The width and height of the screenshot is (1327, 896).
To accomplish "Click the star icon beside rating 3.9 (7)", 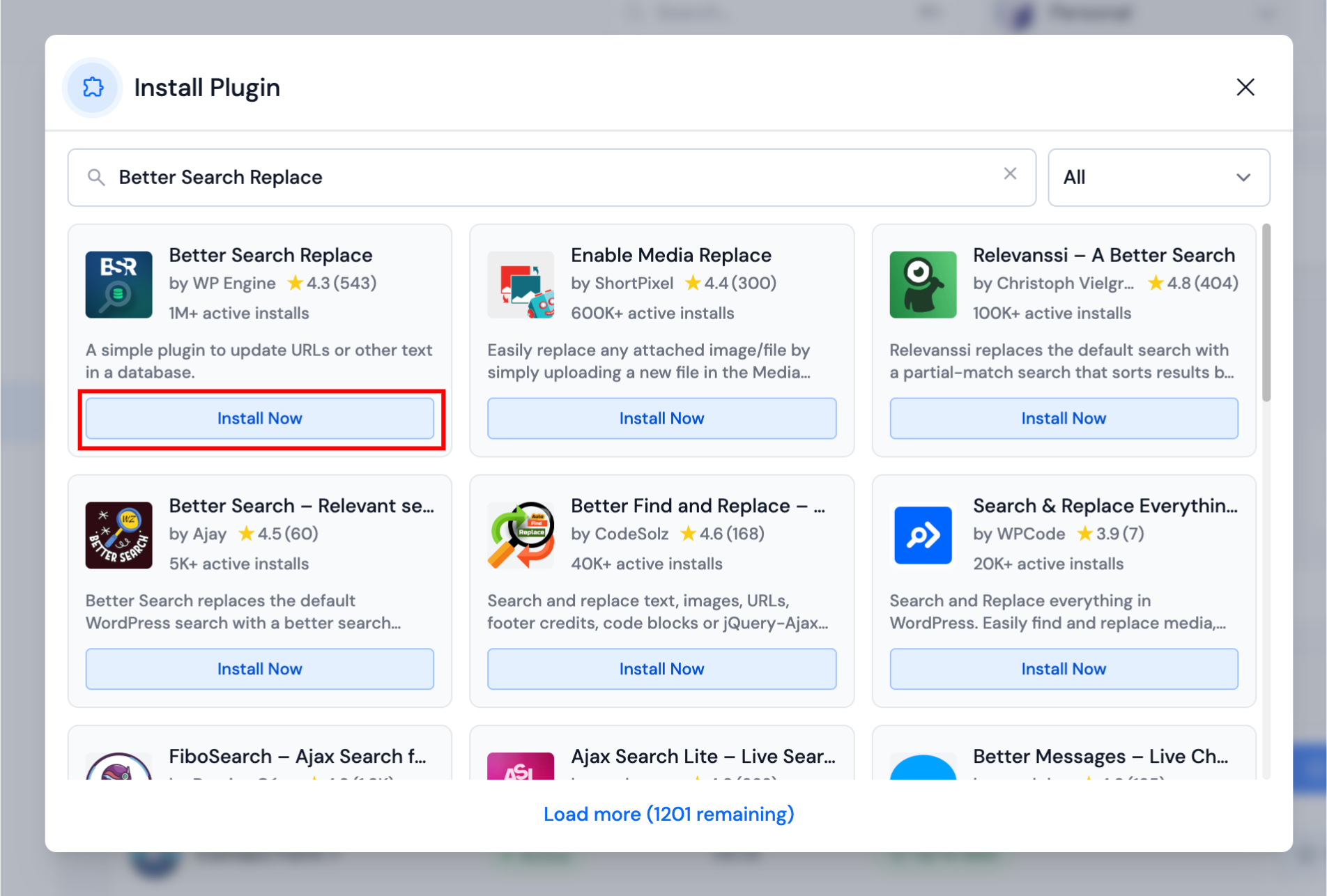I will pos(1084,534).
